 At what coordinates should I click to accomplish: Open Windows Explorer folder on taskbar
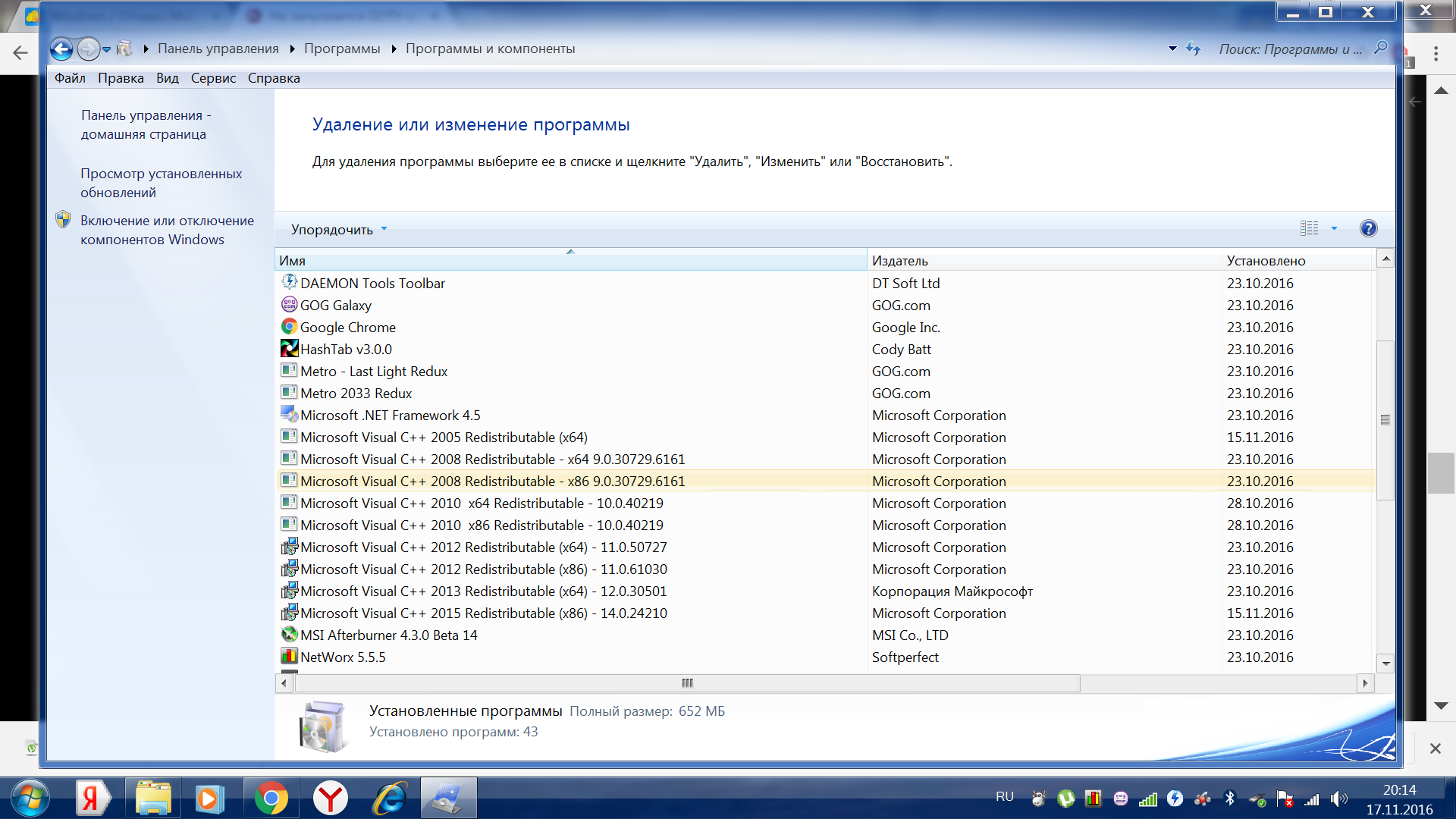(x=154, y=798)
